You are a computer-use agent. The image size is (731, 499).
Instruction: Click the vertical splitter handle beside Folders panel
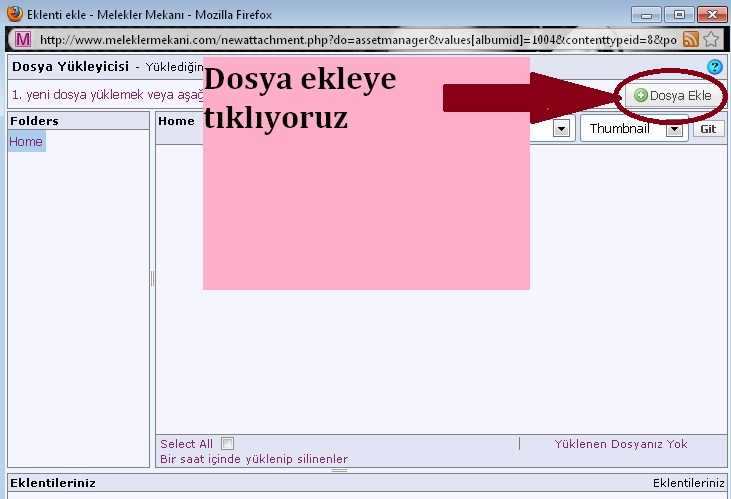pos(152,278)
